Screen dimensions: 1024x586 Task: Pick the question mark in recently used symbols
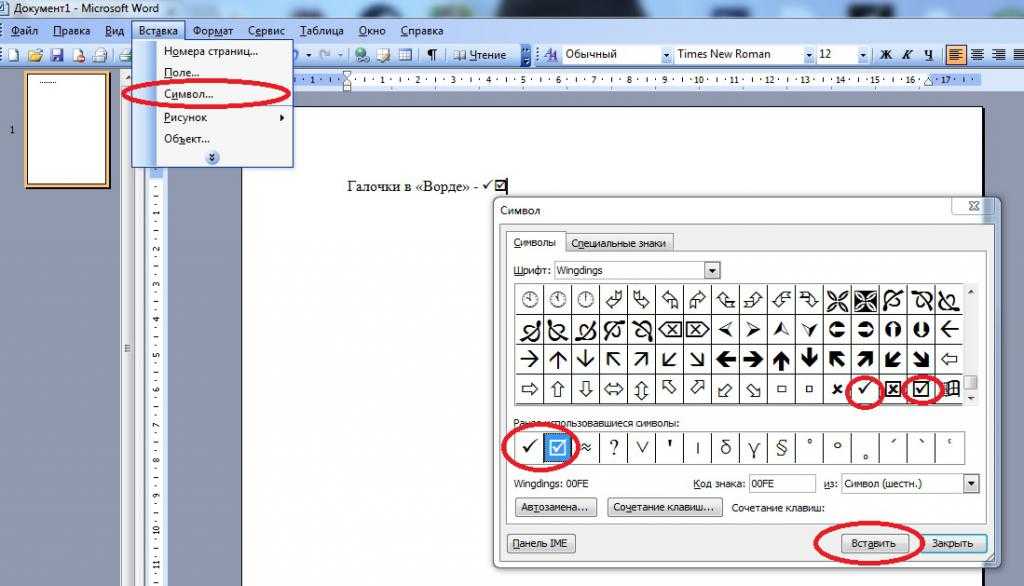[613, 448]
